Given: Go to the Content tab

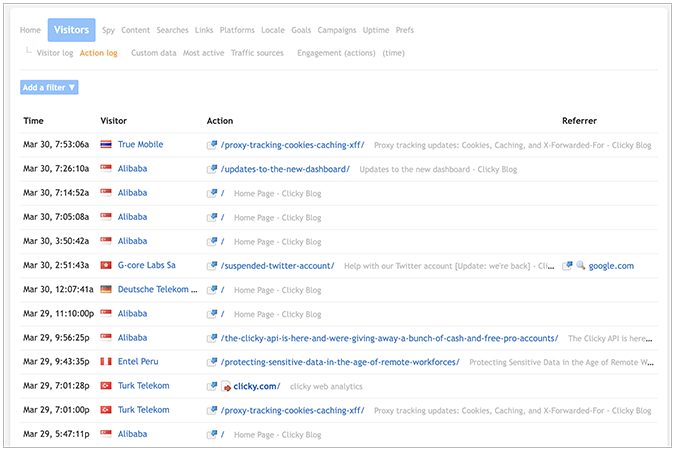Looking at the screenshot, I should tap(135, 30).
